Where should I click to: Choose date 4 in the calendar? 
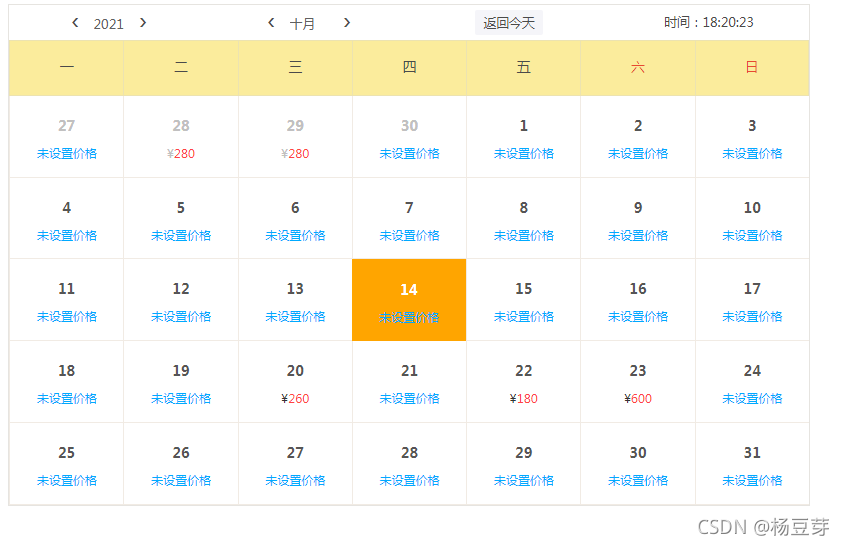tap(67, 218)
